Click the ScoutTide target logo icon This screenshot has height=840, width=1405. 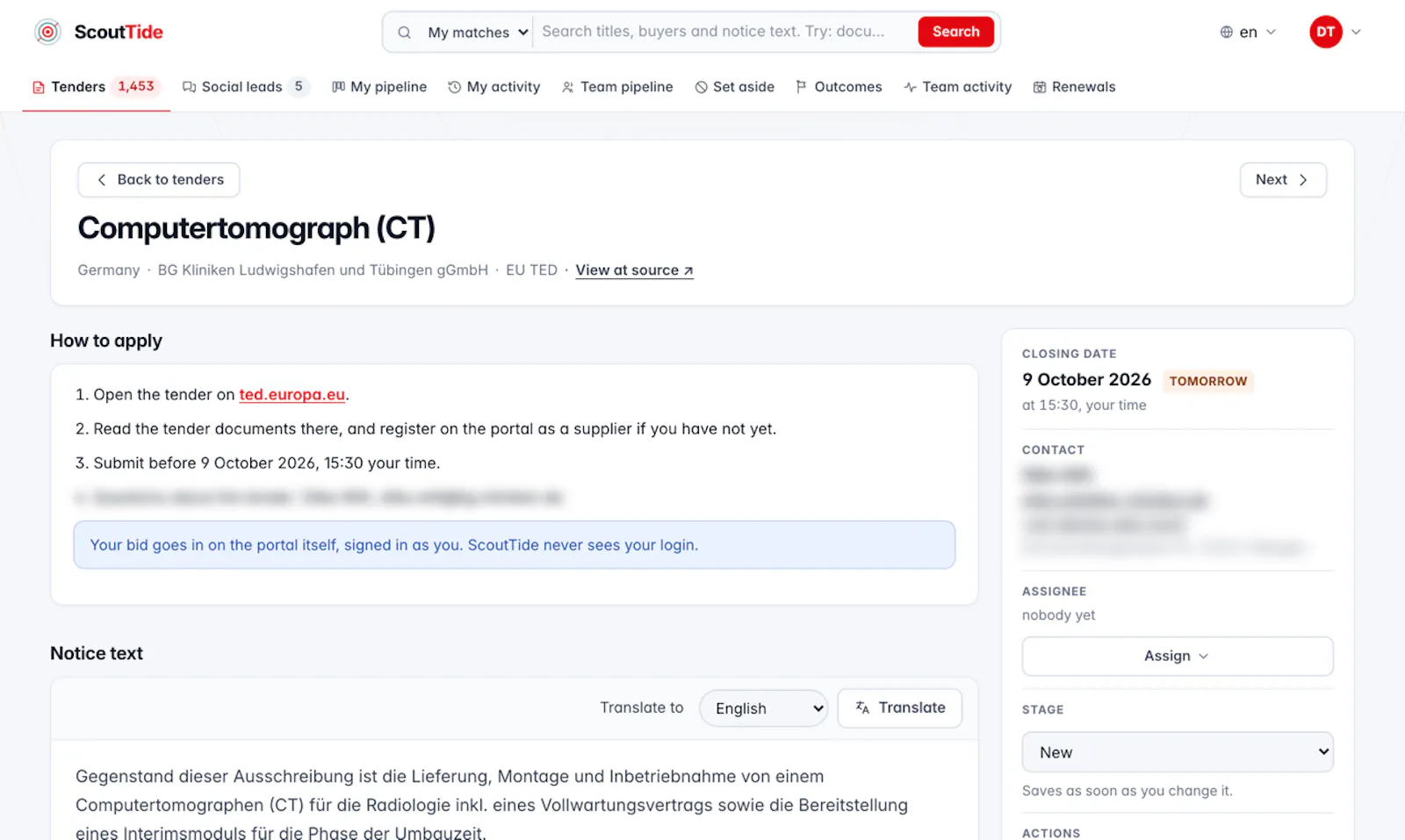[x=47, y=32]
